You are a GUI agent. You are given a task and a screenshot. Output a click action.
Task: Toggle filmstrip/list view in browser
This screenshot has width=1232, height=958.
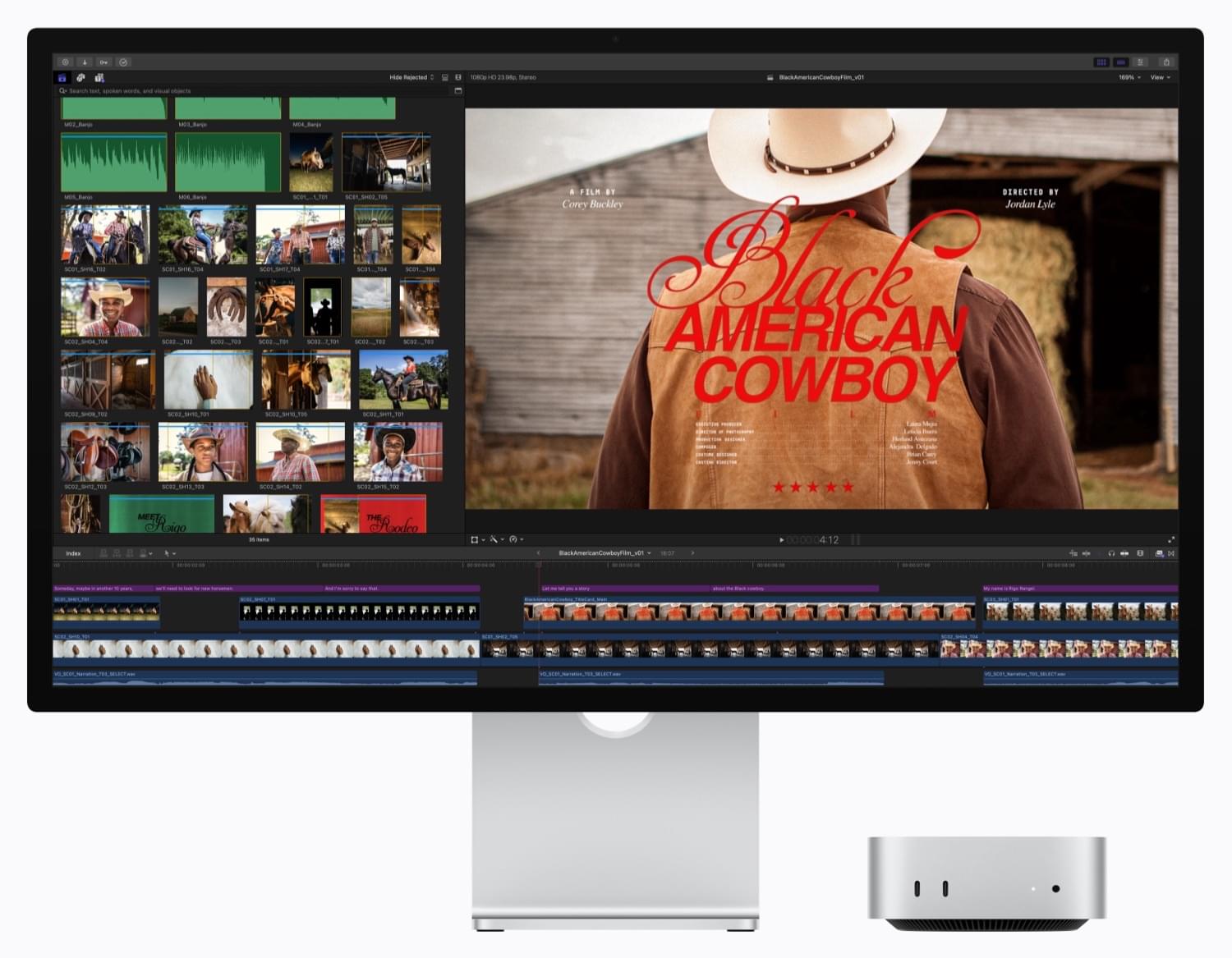pyautogui.click(x=458, y=77)
